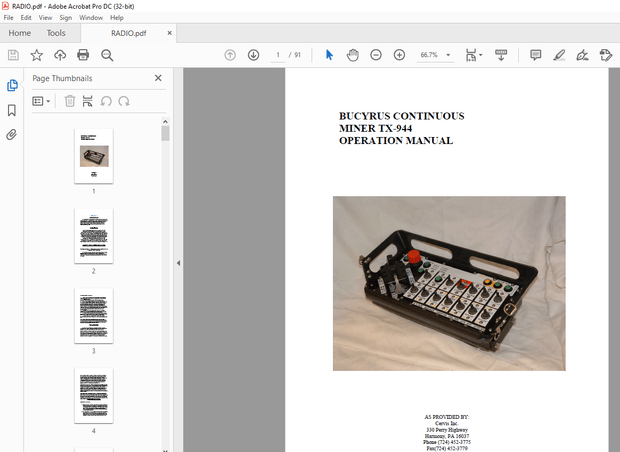Click the scrolling mode keyboard icon
The height and width of the screenshot is (452, 620).
click(x=501, y=55)
